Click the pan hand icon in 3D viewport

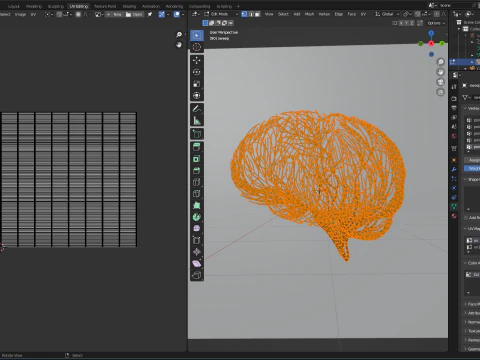tap(441, 72)
